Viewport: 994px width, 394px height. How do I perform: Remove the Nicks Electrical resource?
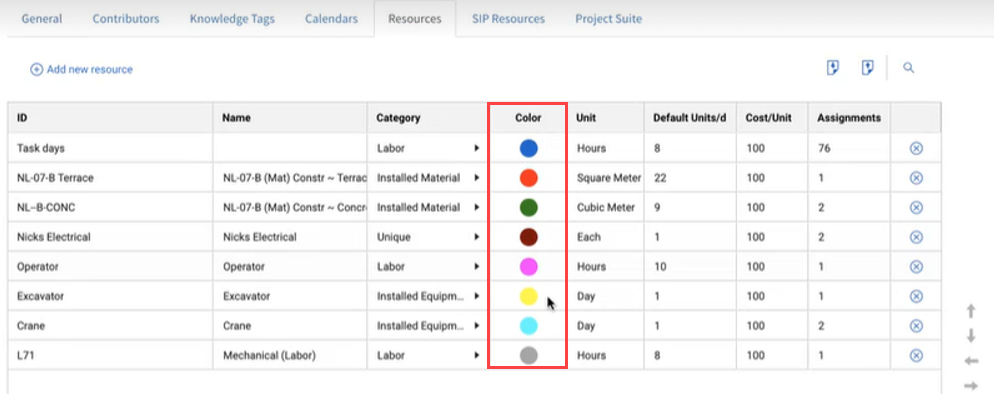pyautogui.click(x=916, y=237)
